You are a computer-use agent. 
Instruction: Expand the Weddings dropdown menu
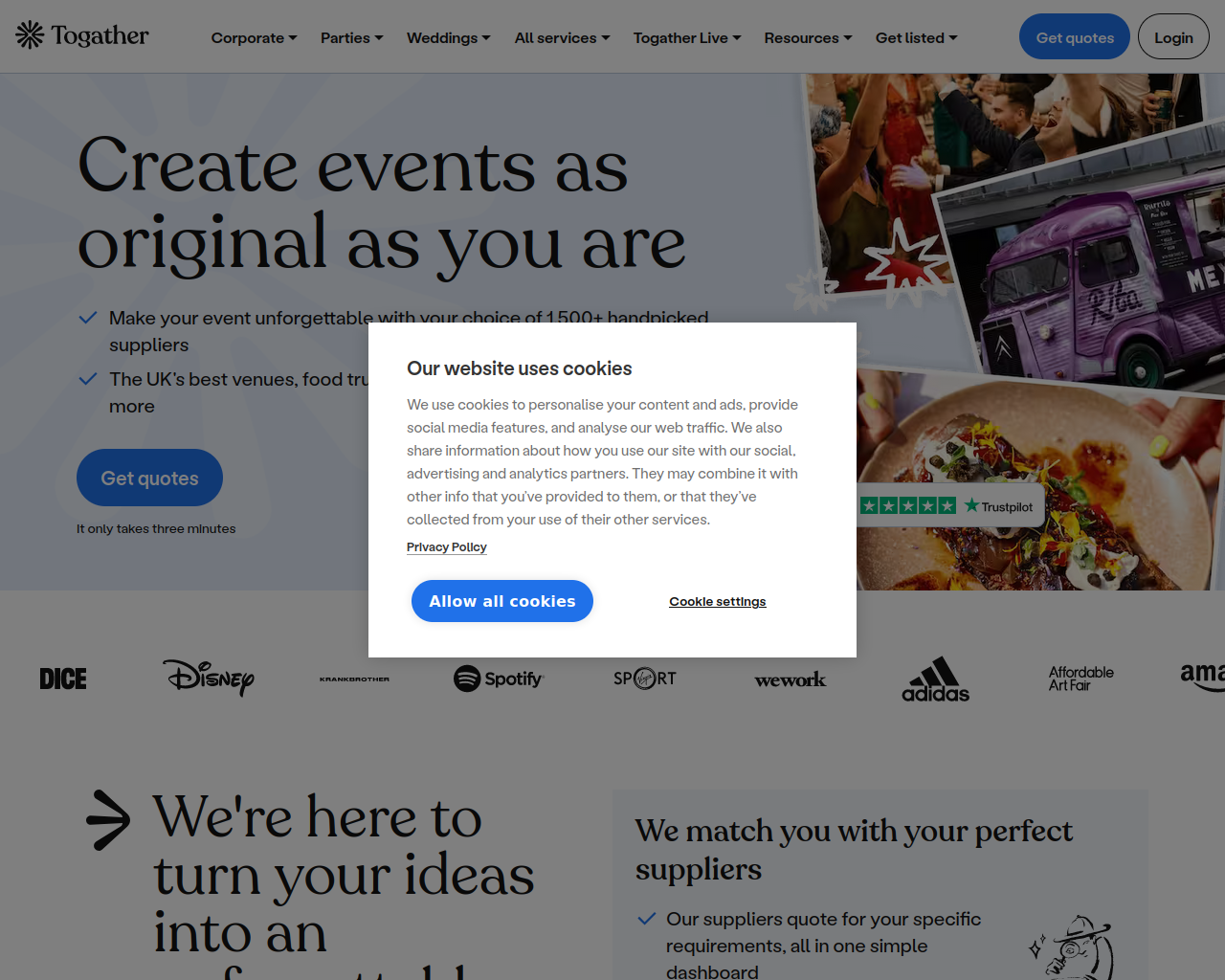pos(448,37)
